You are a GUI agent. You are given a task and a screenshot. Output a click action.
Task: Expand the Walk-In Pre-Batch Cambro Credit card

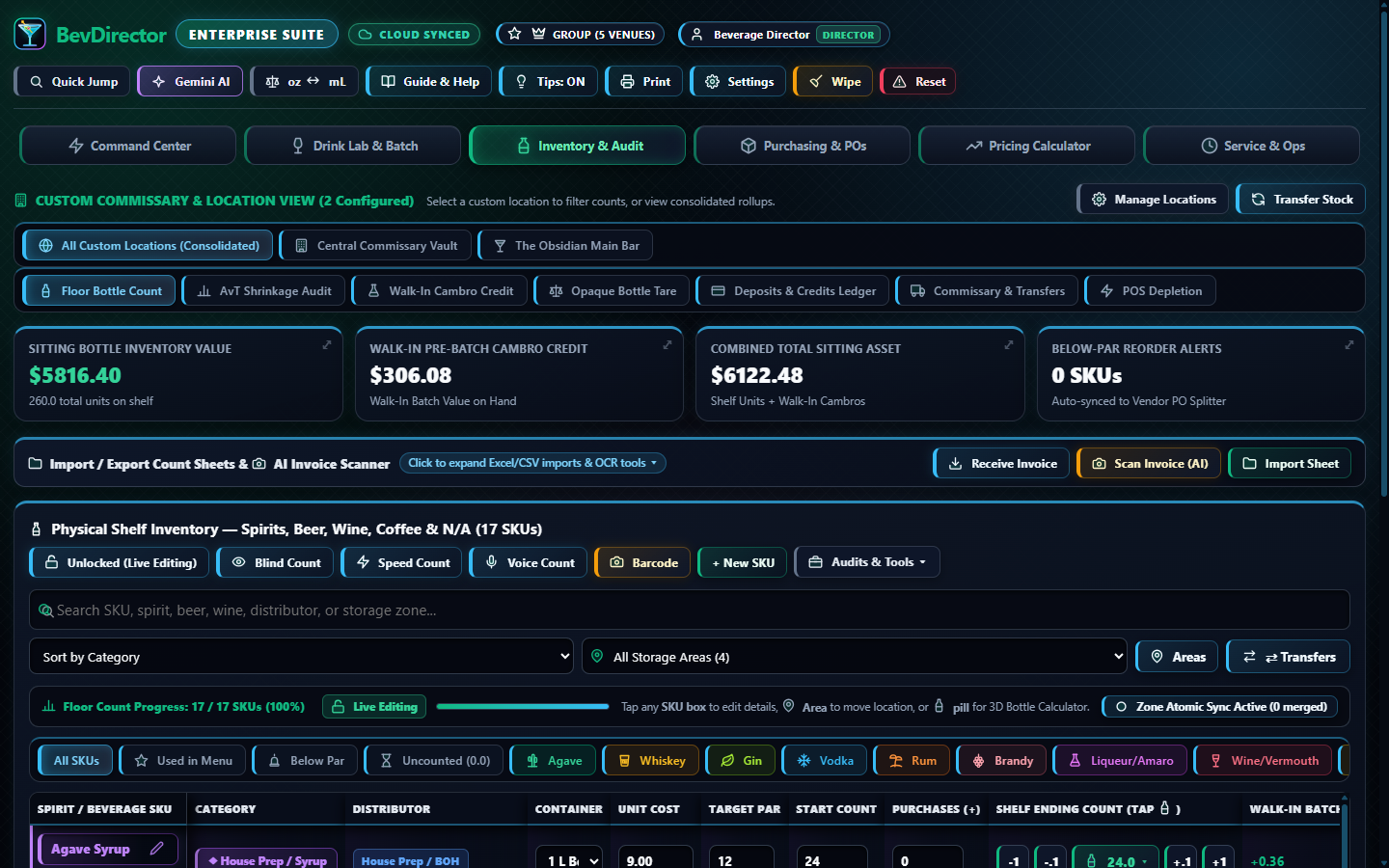(667, 344)
